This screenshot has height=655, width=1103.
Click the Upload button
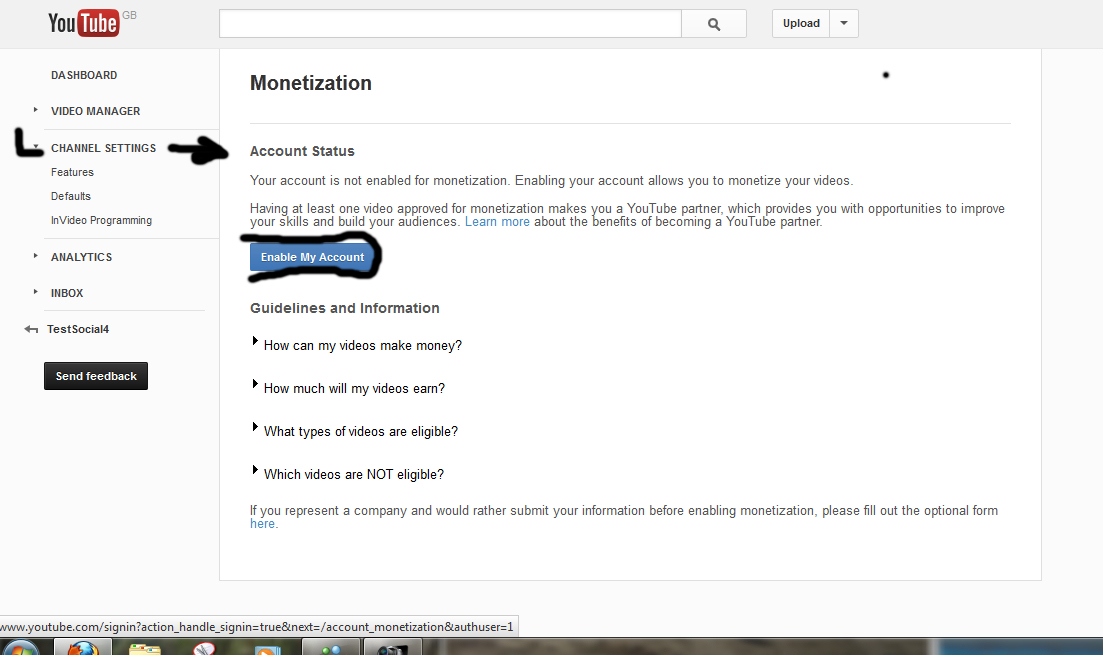pyautogui.click(x=801, y=23)
